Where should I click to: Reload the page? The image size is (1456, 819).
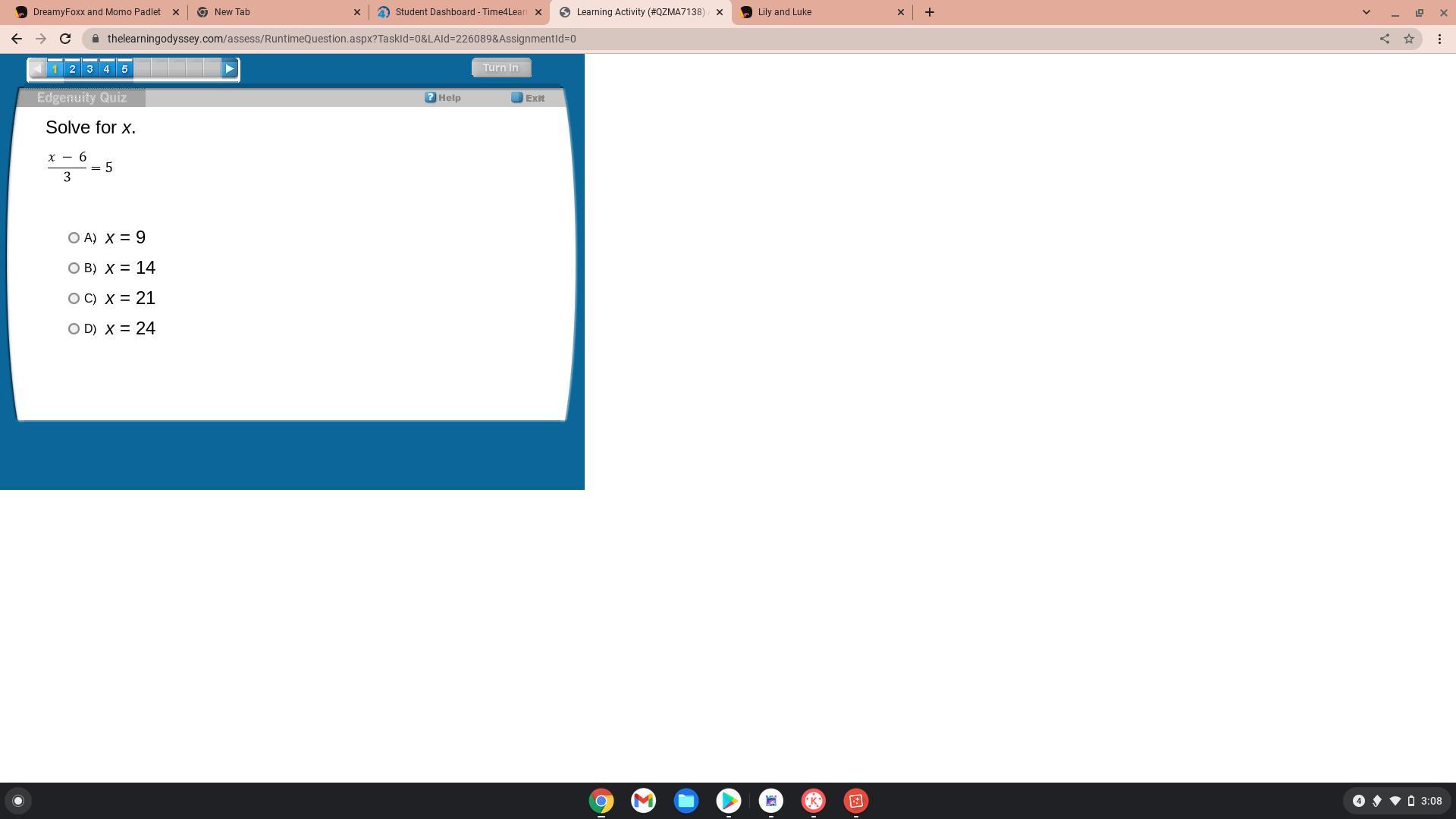click(x=65, y=39)
